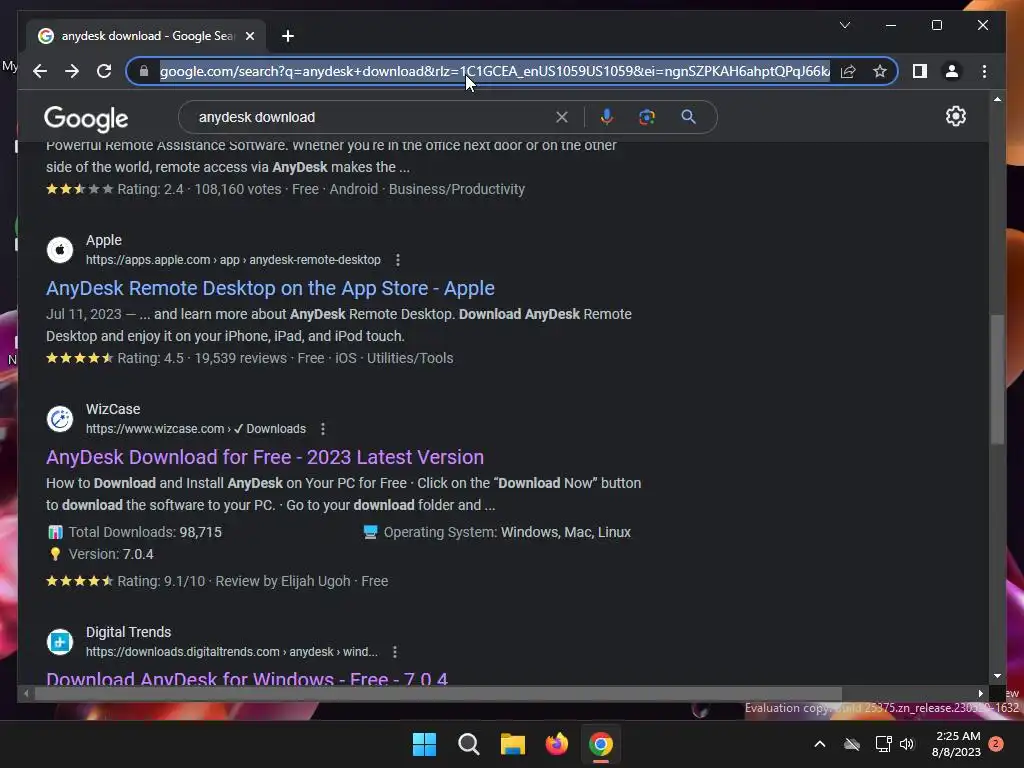Open the Chrome profile menu
The image size is (1024, 768).
coord(952,71)
